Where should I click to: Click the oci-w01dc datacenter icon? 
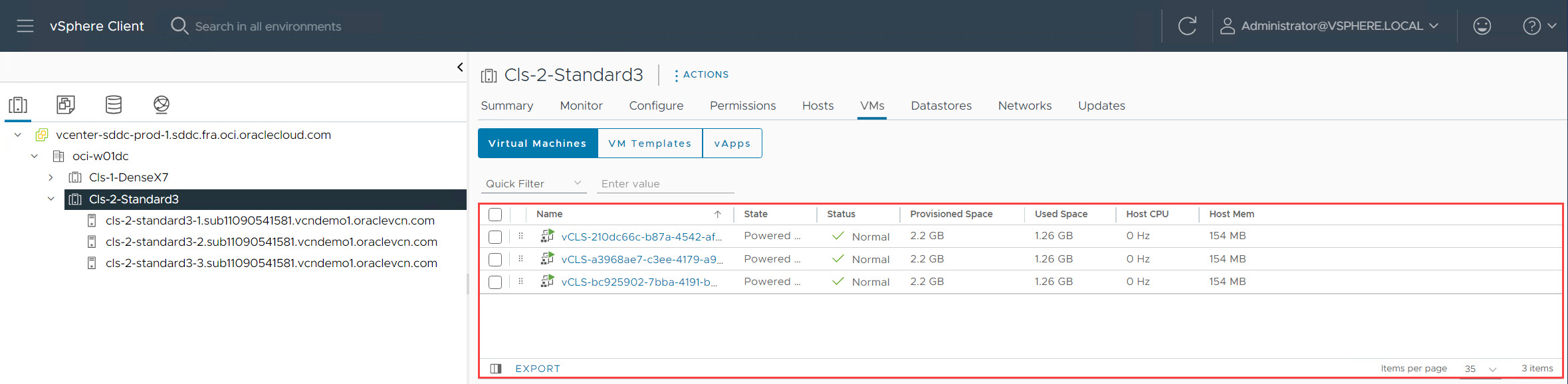point(58,156)
